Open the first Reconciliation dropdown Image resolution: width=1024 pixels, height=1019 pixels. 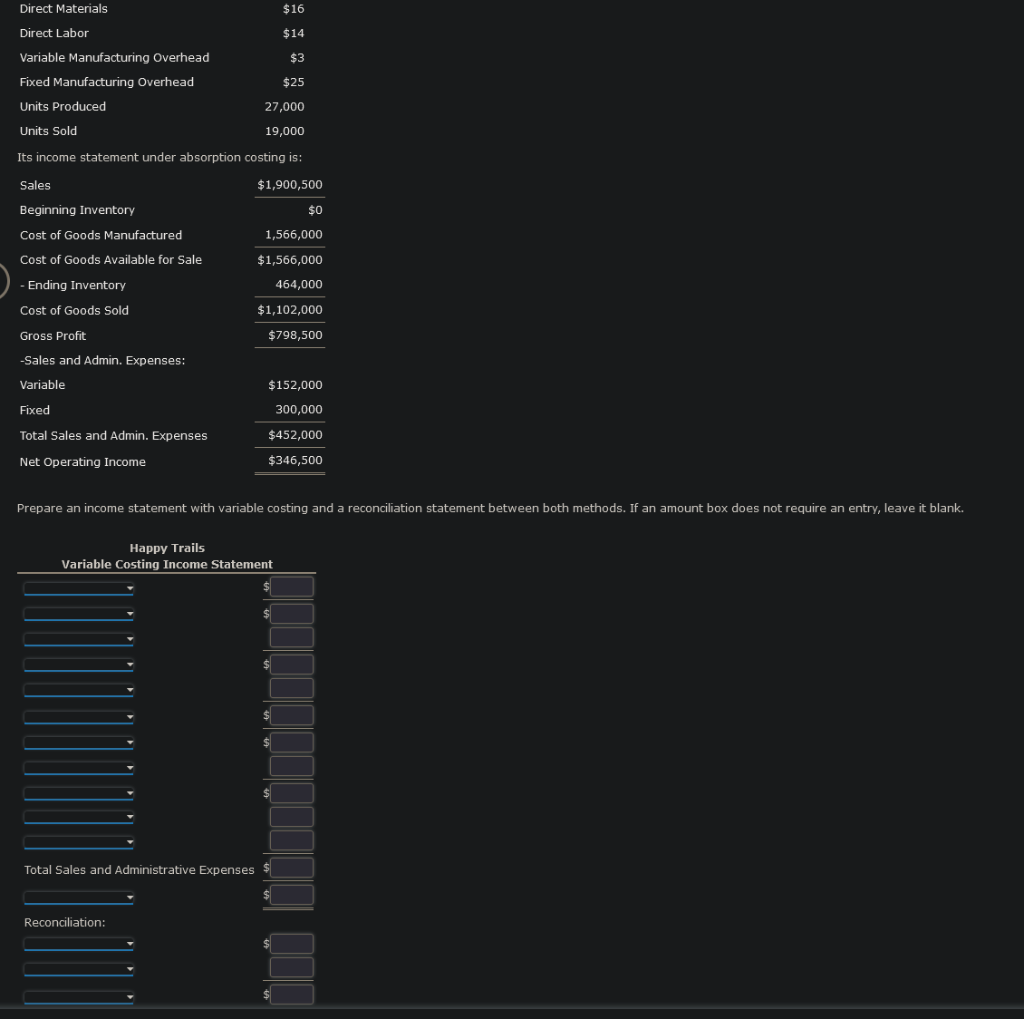(78, 943)
